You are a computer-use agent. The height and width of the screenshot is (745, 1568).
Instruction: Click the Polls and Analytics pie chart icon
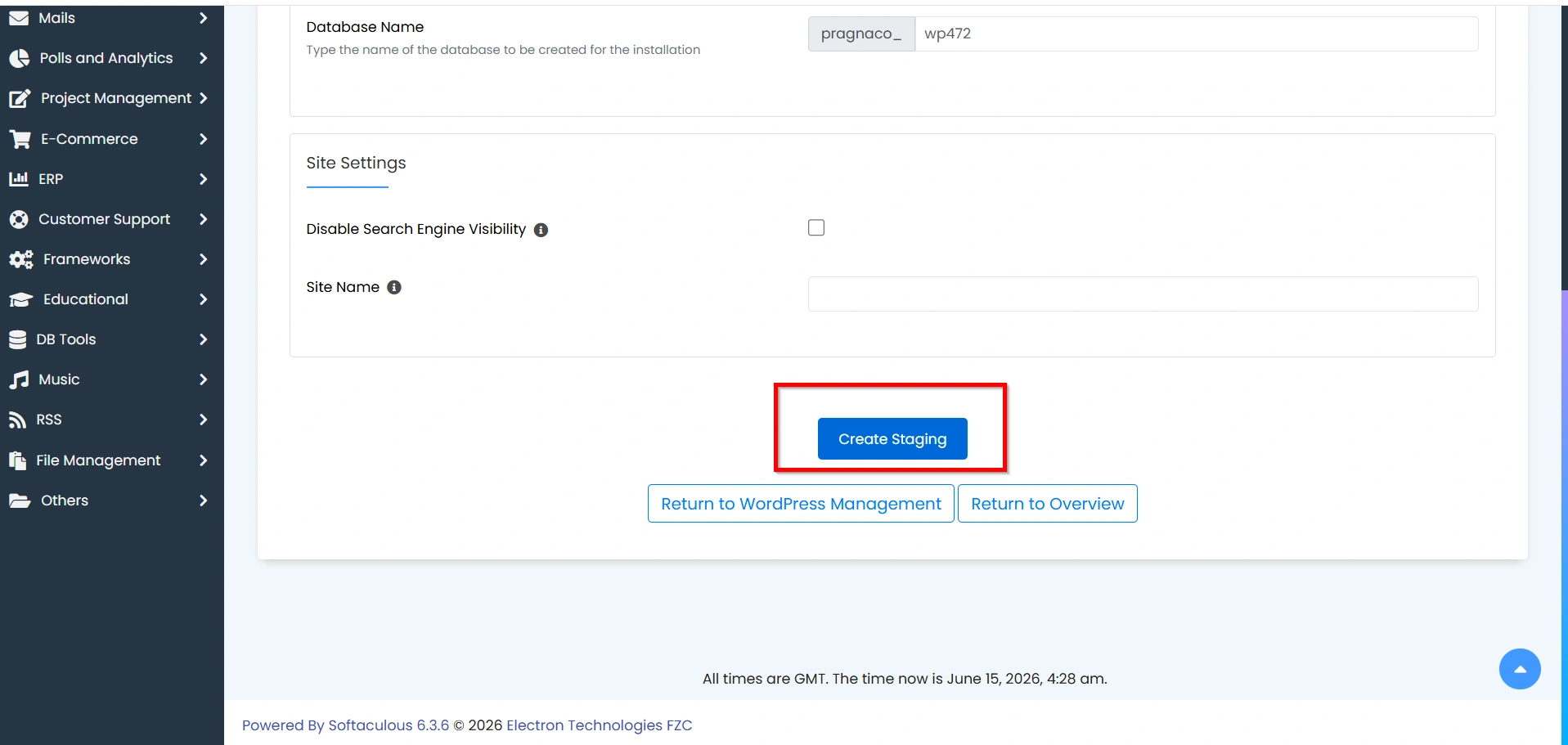(x=19, y=58)
